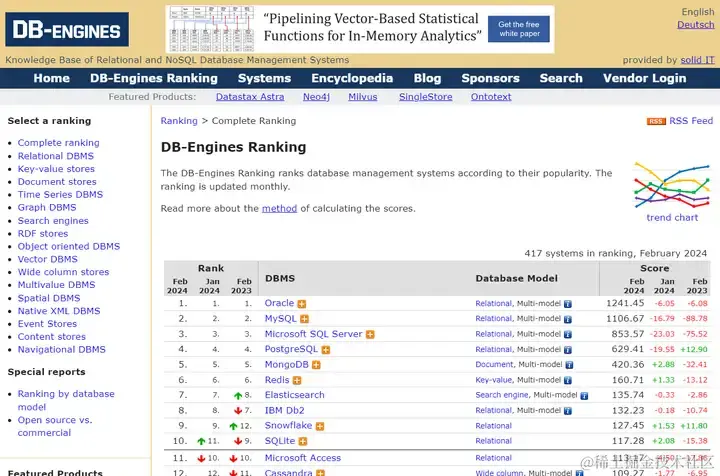Click the RSS Feed text link

click(691, 121)
